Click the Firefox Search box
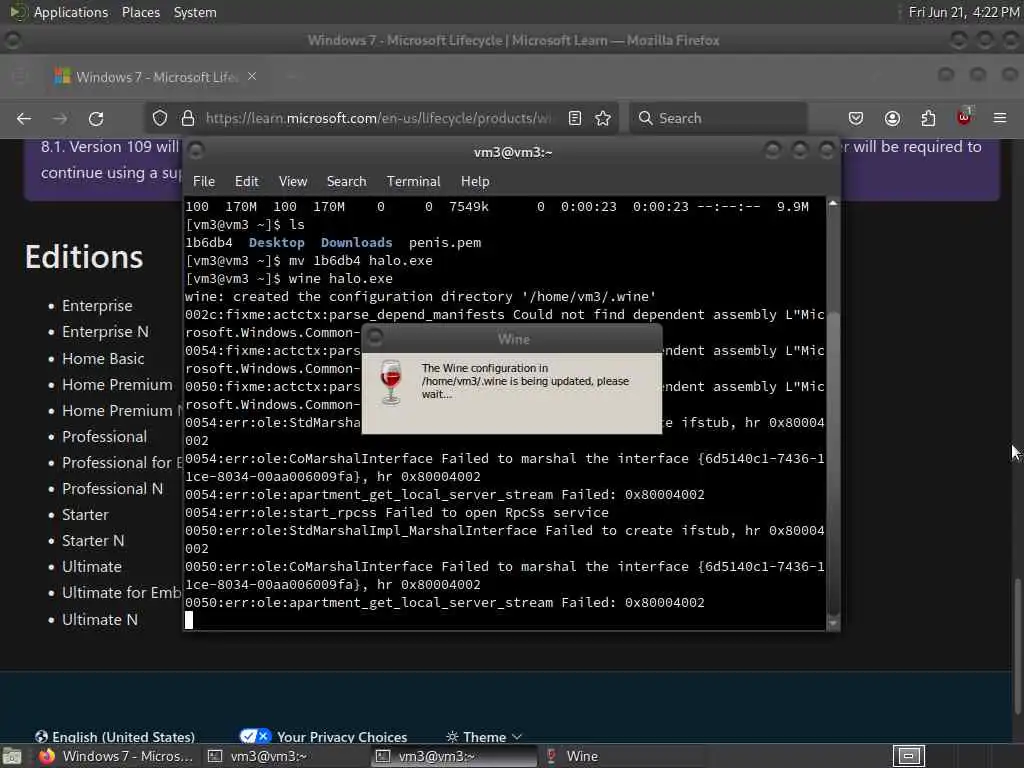Screen dimensions: 1024x768 coord(718,118)
